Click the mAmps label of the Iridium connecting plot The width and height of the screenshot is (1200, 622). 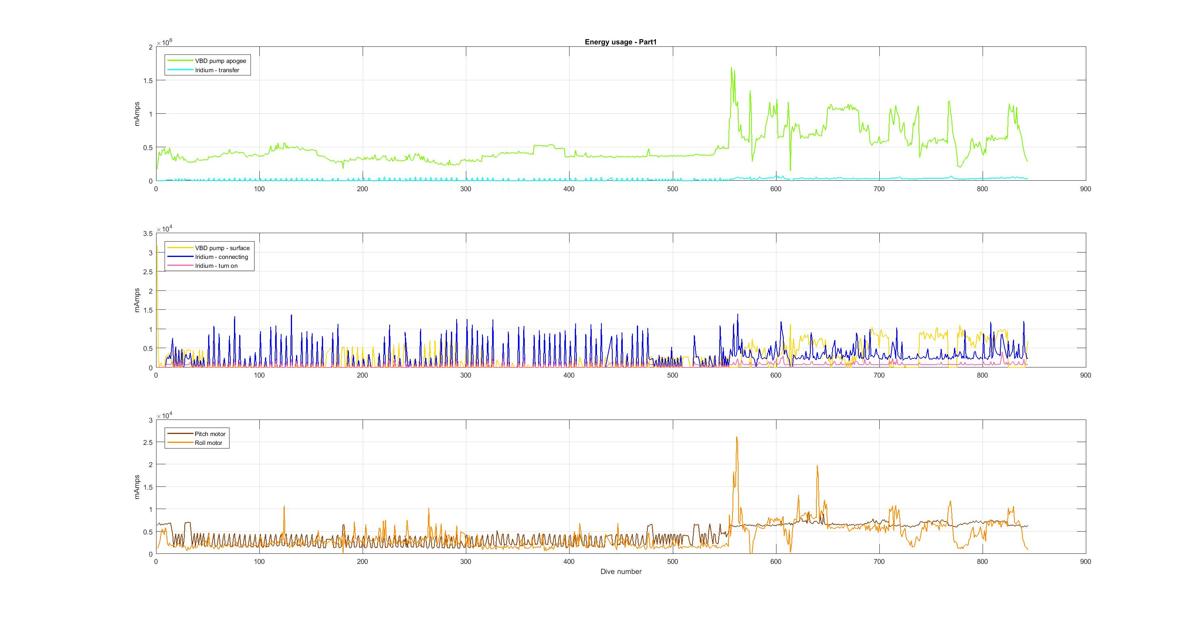point(137,300)
